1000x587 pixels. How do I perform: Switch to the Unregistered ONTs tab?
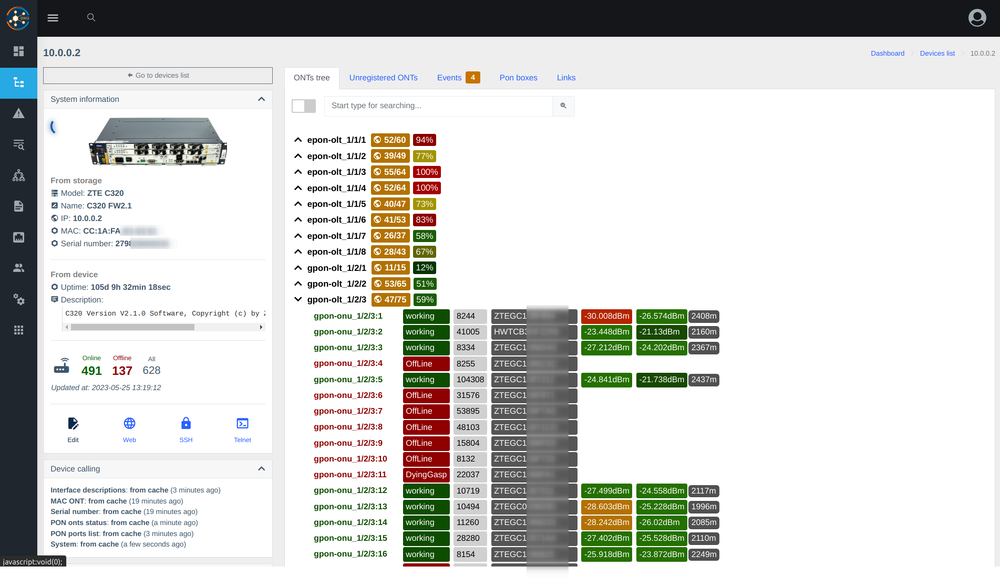coord(383,77)
